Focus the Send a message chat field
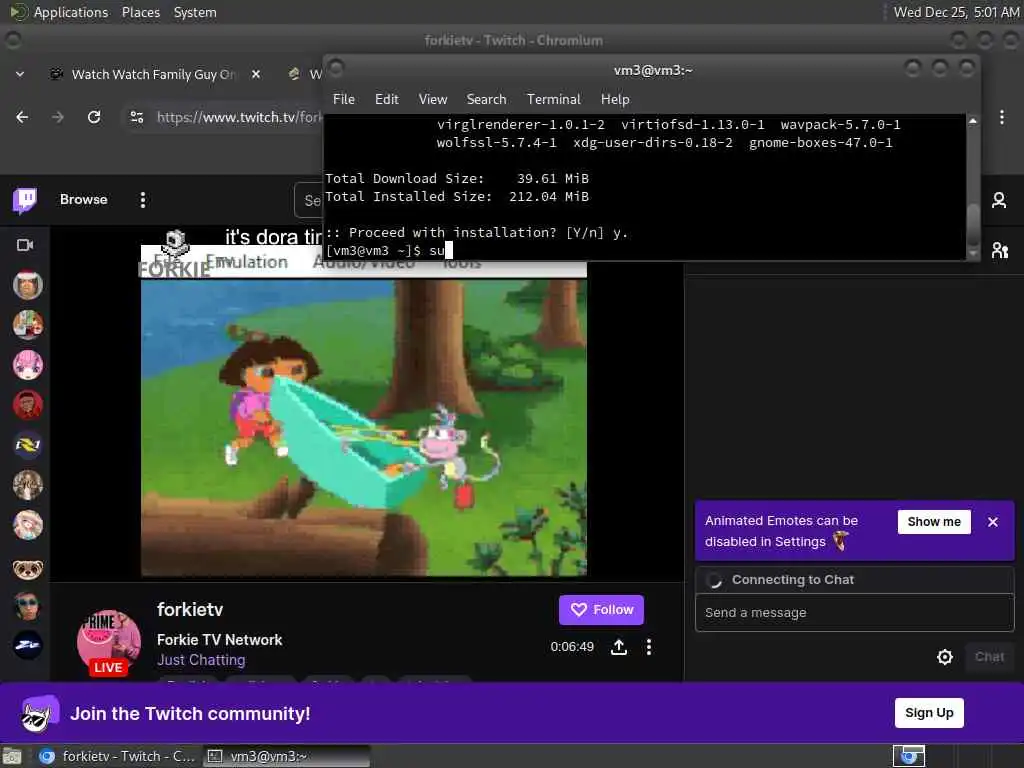Viewport: 1024px width, 768px height. pyautogui.click(x=854, y=613)
